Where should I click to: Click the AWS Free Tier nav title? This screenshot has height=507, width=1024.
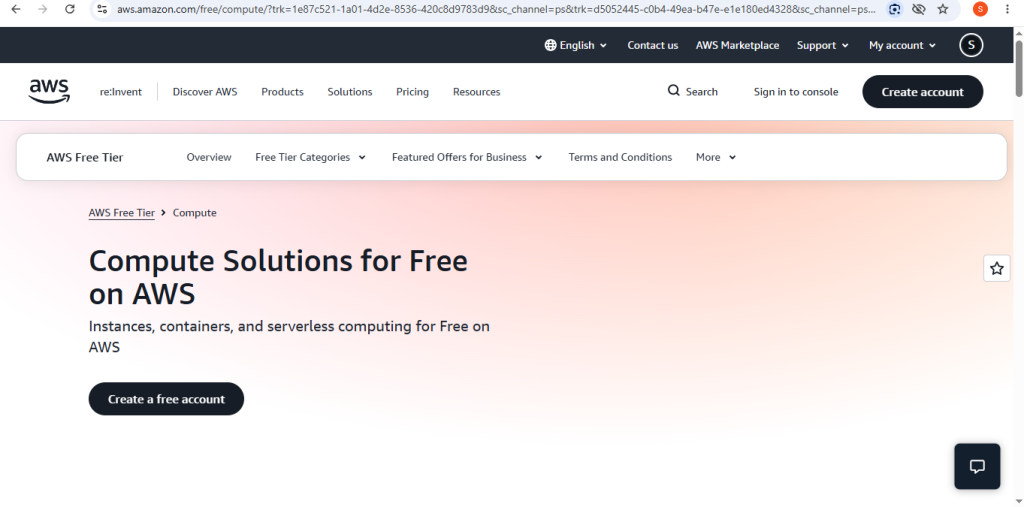(x=85, y=157)
